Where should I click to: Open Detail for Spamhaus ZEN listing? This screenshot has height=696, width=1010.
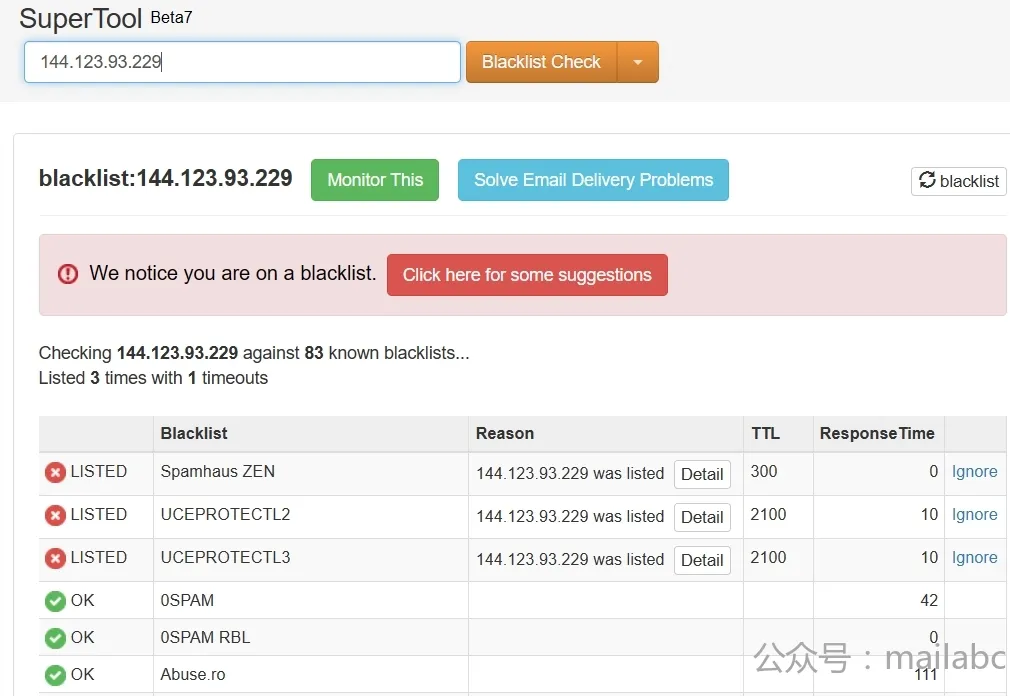[702, 475]
